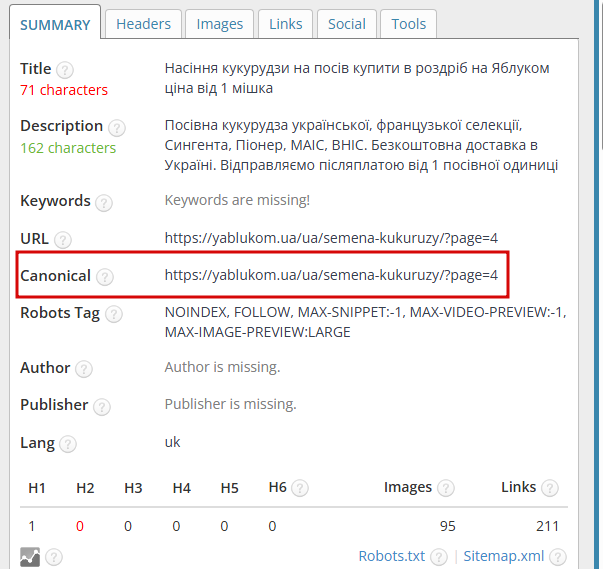Click the Author help icon
Screen dimensions: 603x569
(84, 369)
